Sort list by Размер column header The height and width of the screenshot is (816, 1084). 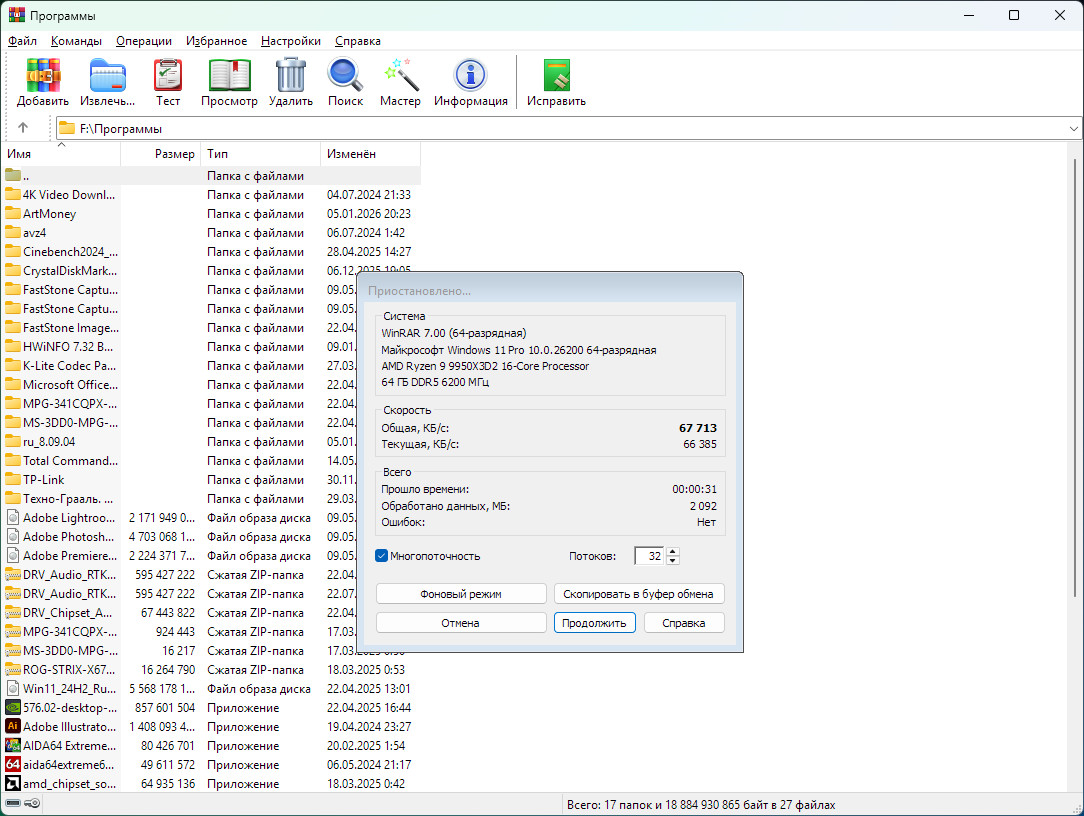(161, 154)
